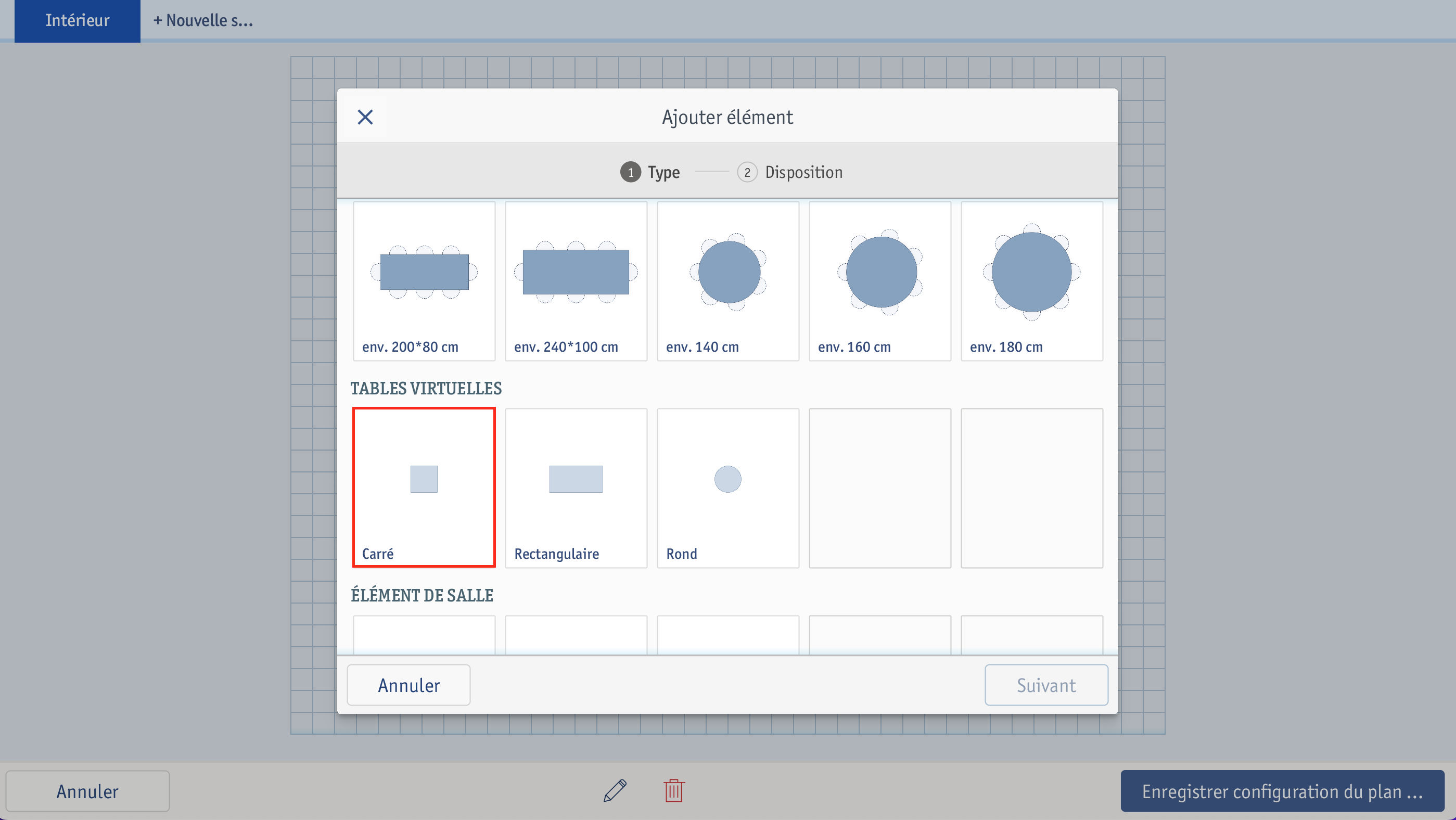Click the Suivant button

point(1046,685)
